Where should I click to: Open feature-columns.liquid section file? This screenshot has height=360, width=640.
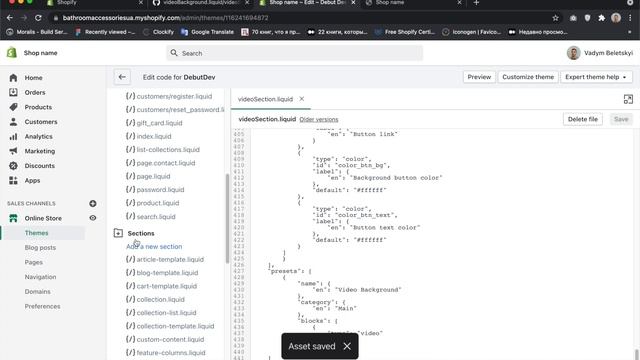166,353
